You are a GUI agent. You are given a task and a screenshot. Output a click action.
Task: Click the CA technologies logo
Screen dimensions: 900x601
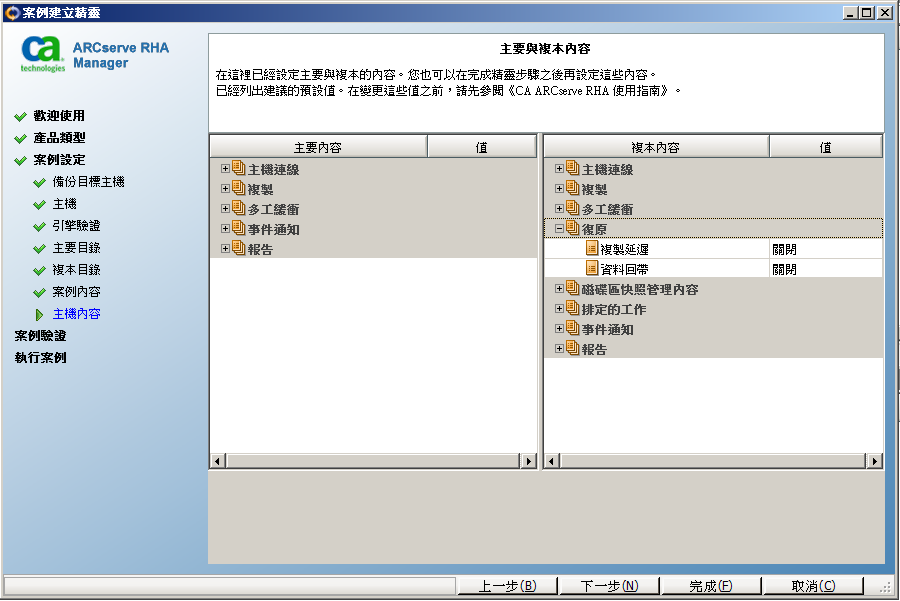coord(42,54)
